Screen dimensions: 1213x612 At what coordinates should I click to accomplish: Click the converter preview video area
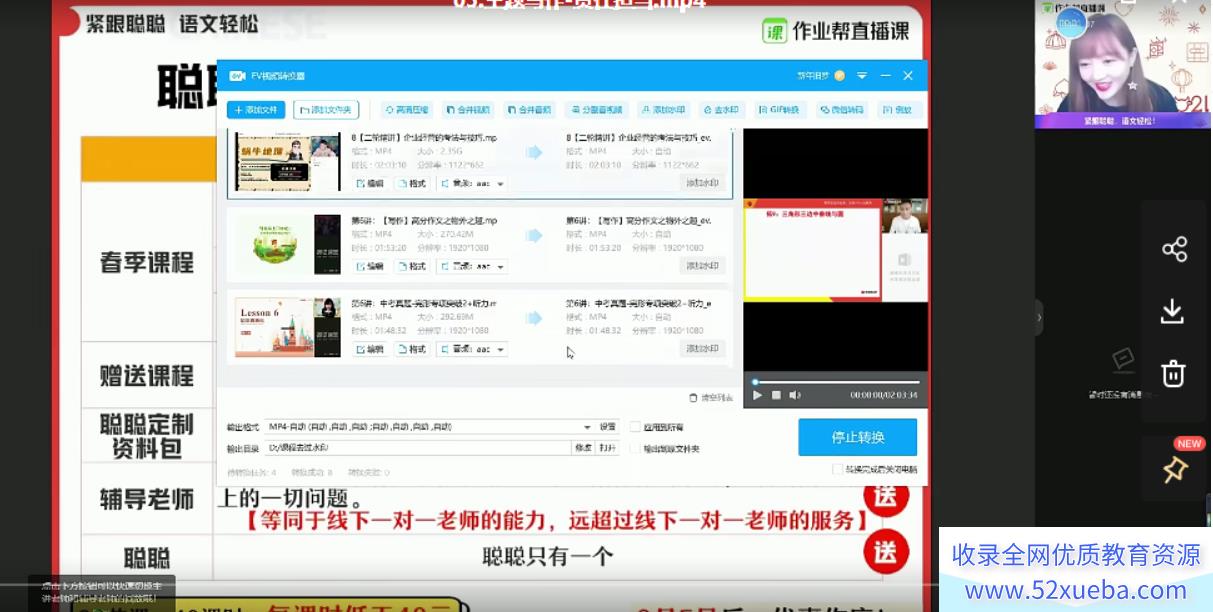coord(835,250)
